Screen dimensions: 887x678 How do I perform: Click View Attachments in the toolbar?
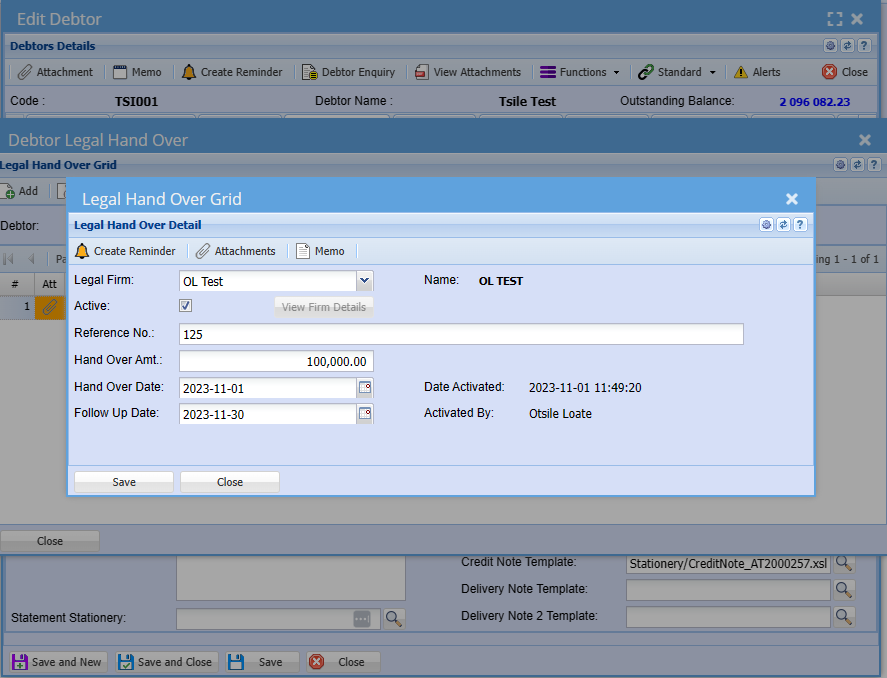pos(467,72)
